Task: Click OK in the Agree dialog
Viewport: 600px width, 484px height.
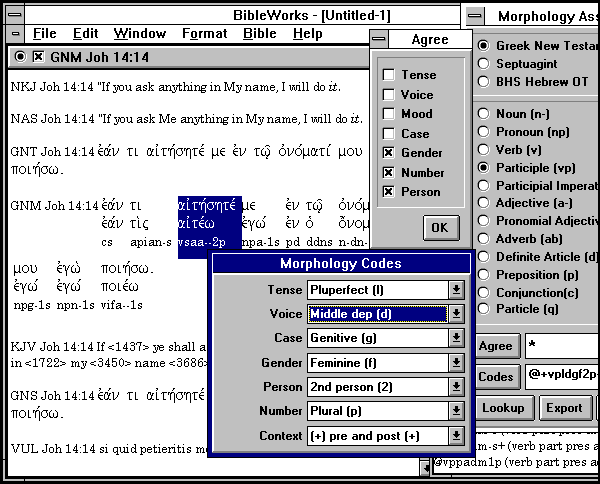Action: pyautogui.click(x=441, y=228)
